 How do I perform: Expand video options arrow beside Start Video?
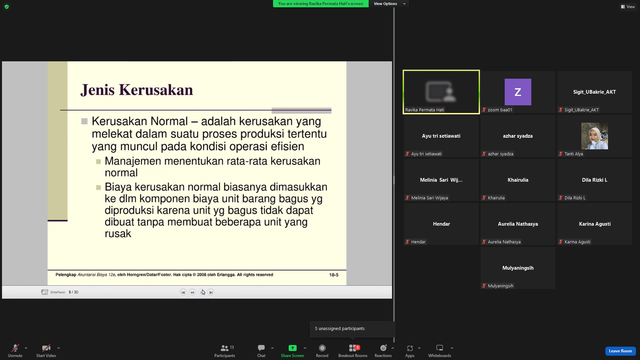(58, 348)
